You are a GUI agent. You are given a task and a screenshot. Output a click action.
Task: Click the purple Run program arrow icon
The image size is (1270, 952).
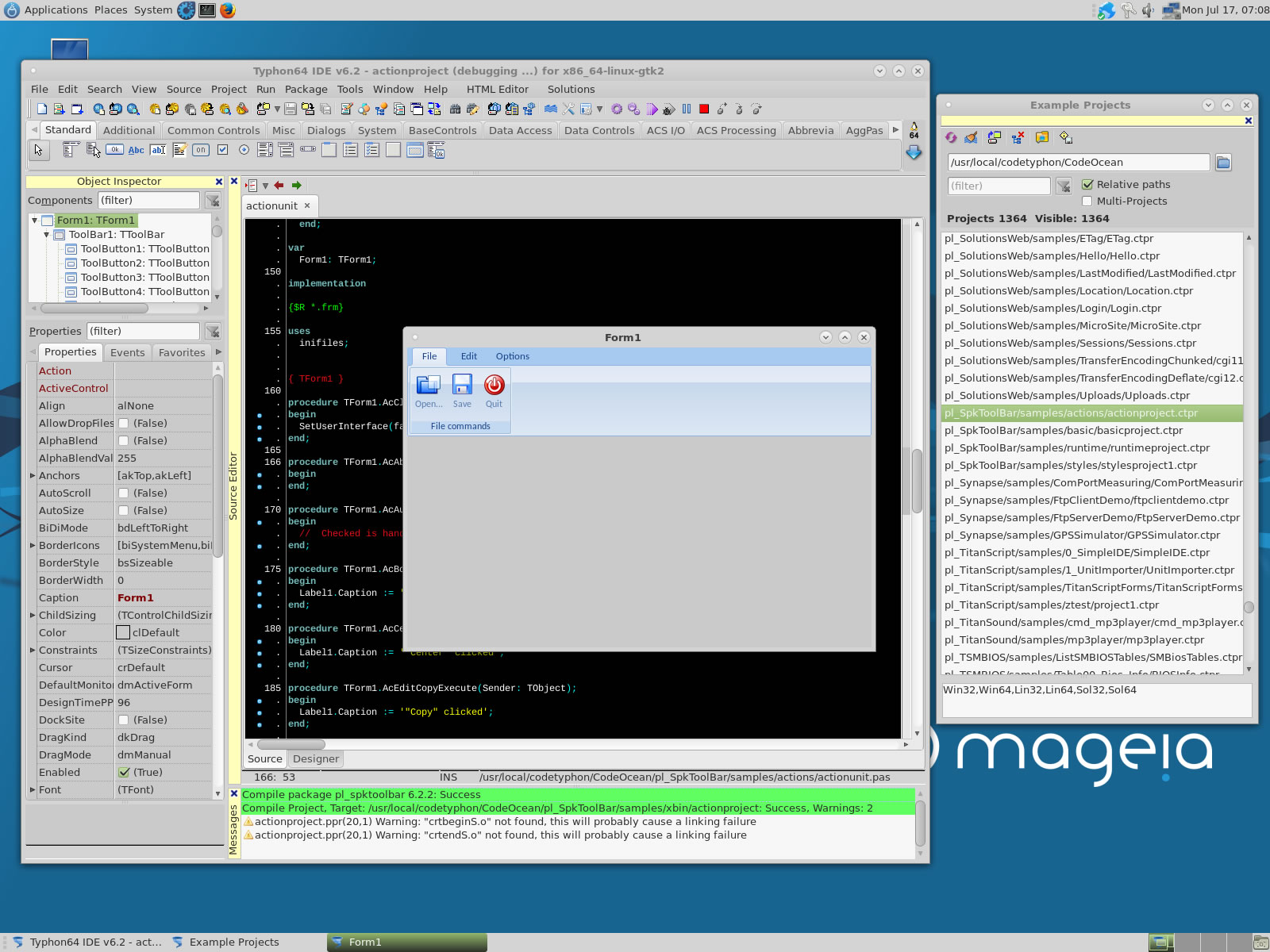click(x=652, y=109)
